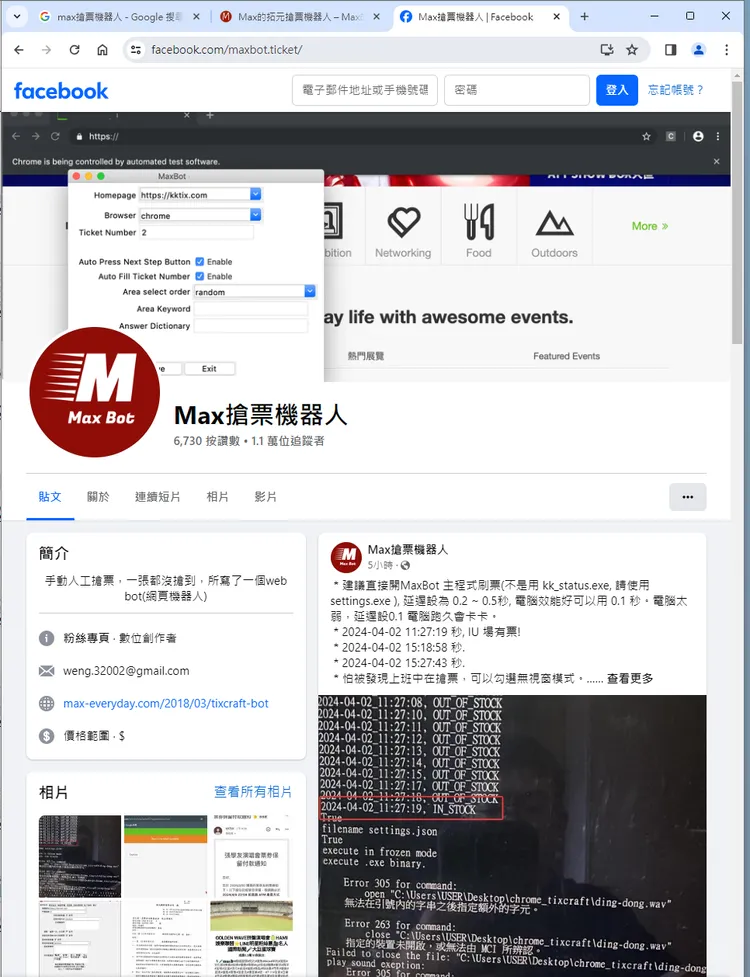The height and width of the screenshot is (977, 750).
Task: Click the dollar price range icon
Action: point(47,736)
